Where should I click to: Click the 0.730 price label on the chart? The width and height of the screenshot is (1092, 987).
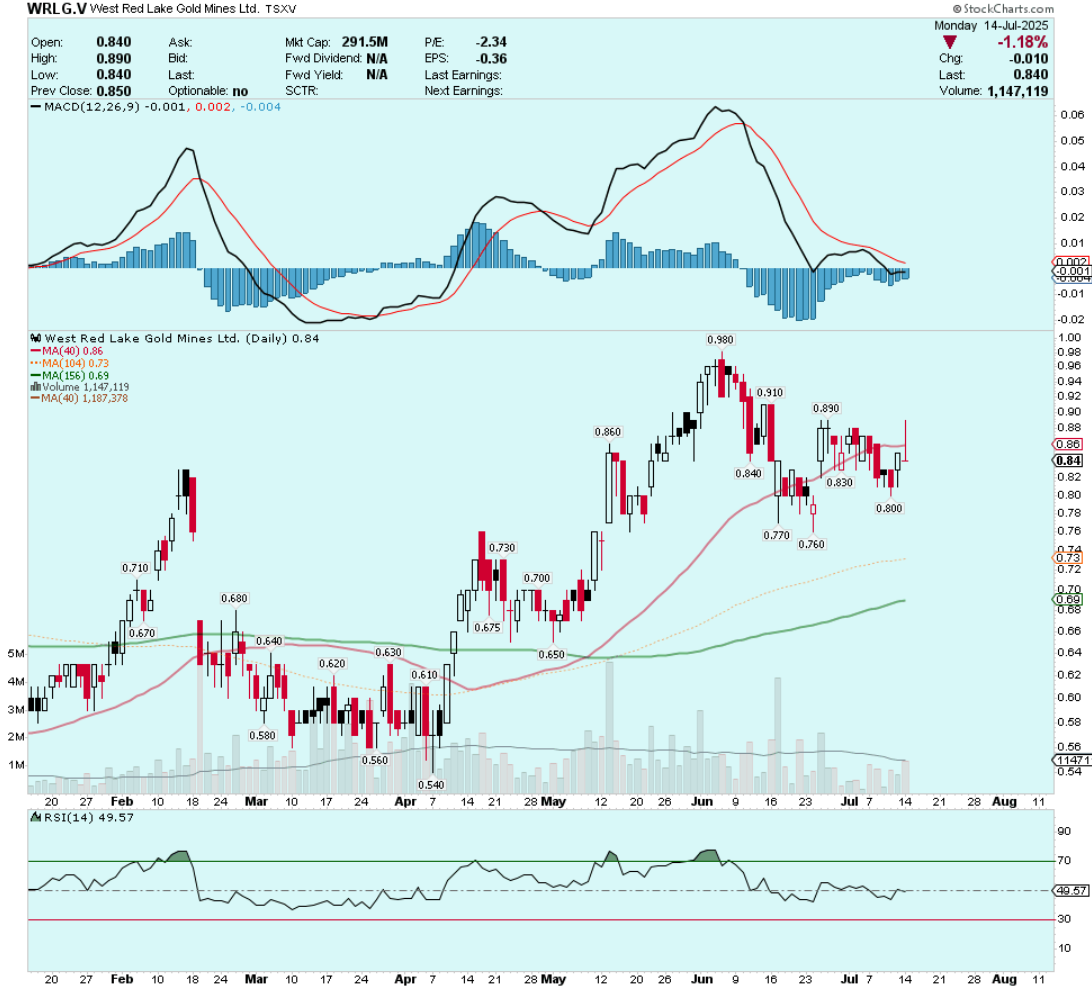[502, 548]
